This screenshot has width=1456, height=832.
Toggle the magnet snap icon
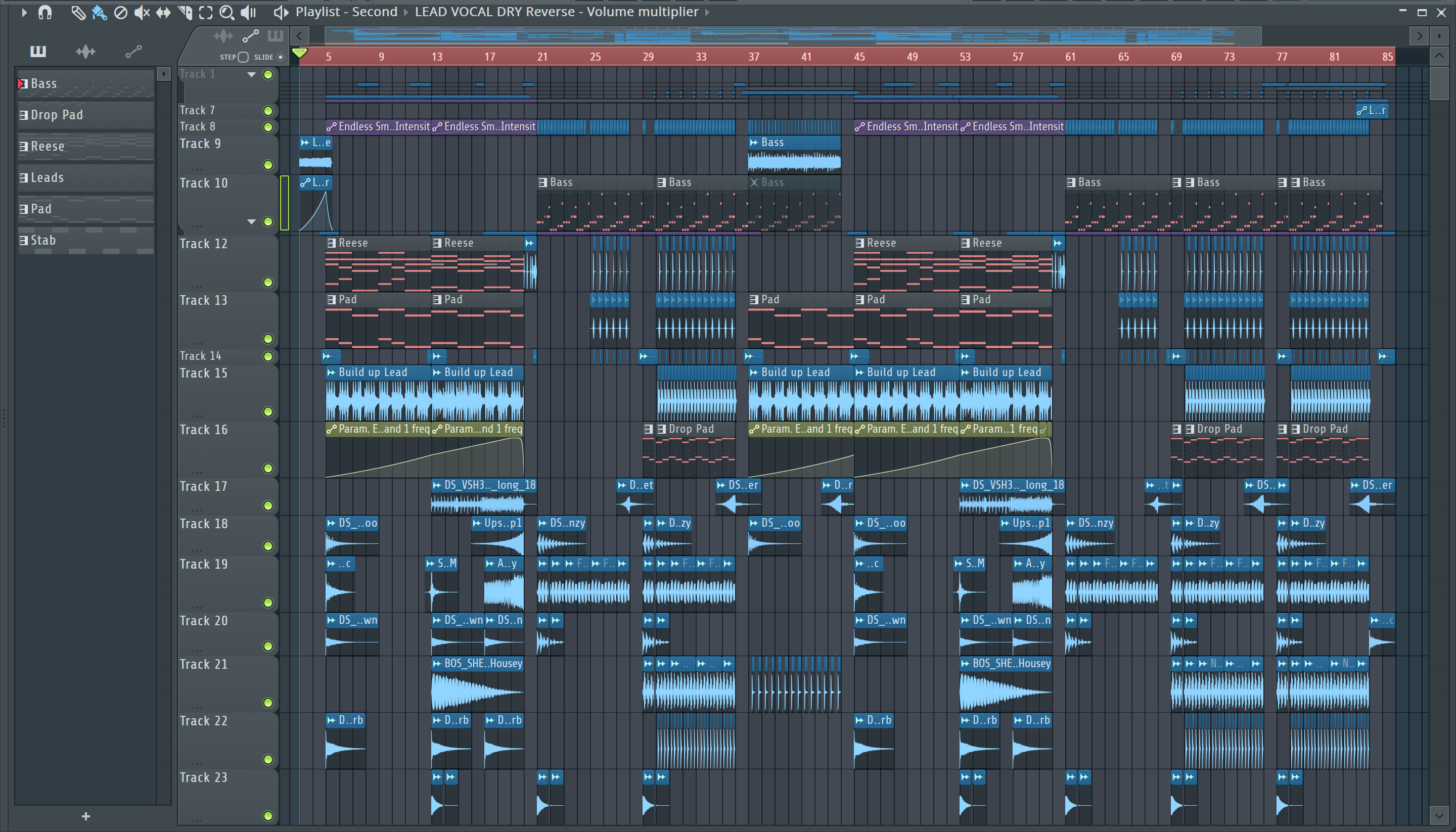pyautogui.click(x=44, y=12)
